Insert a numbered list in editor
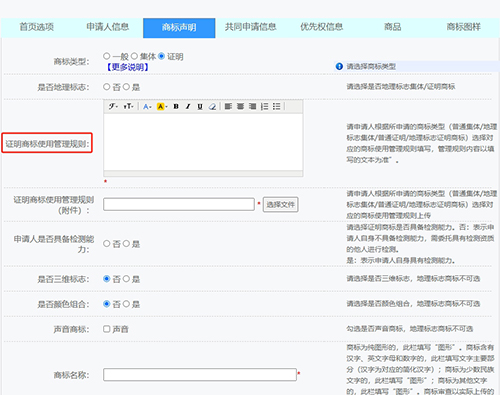500x395 pixels. pyautogui.click(x=264, y=106)
